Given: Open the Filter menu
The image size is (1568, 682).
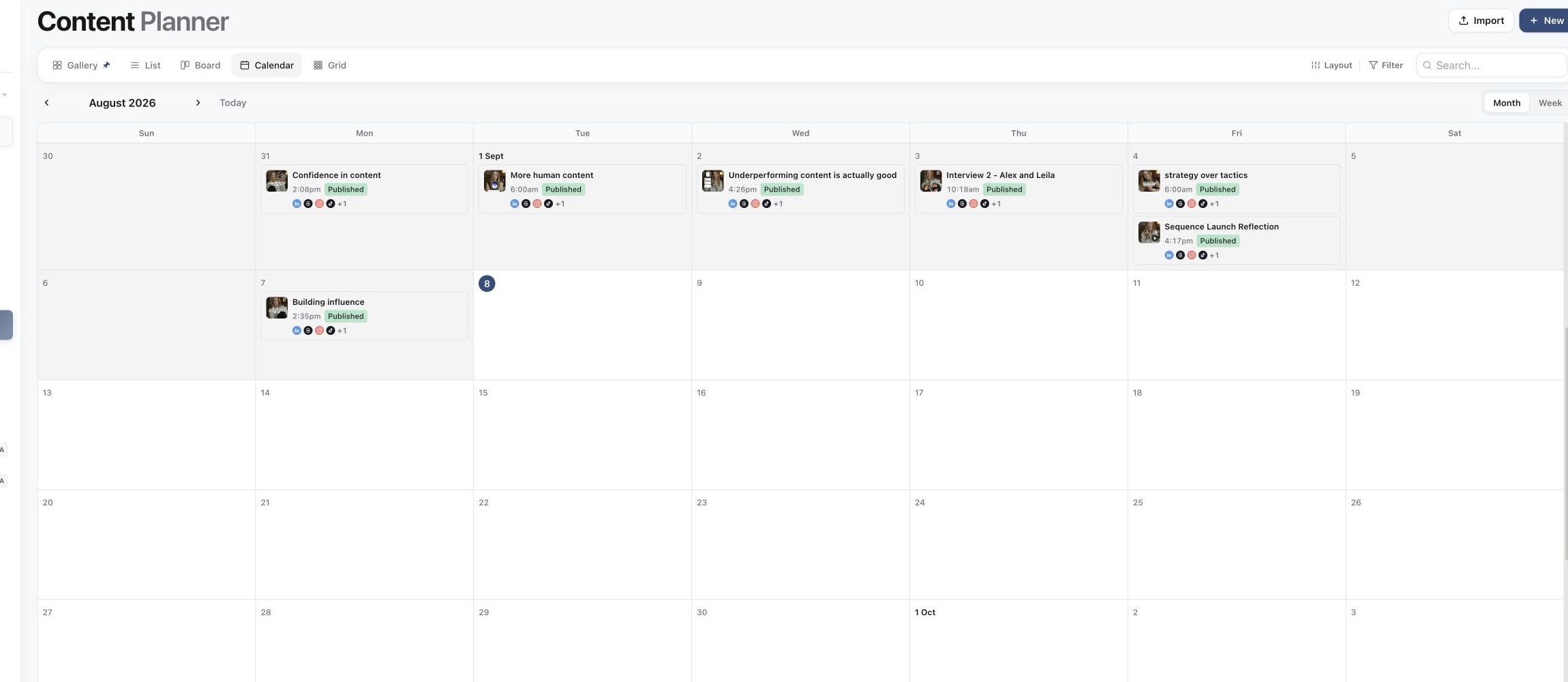Looking at the screenshot, I should (1386, 65).
